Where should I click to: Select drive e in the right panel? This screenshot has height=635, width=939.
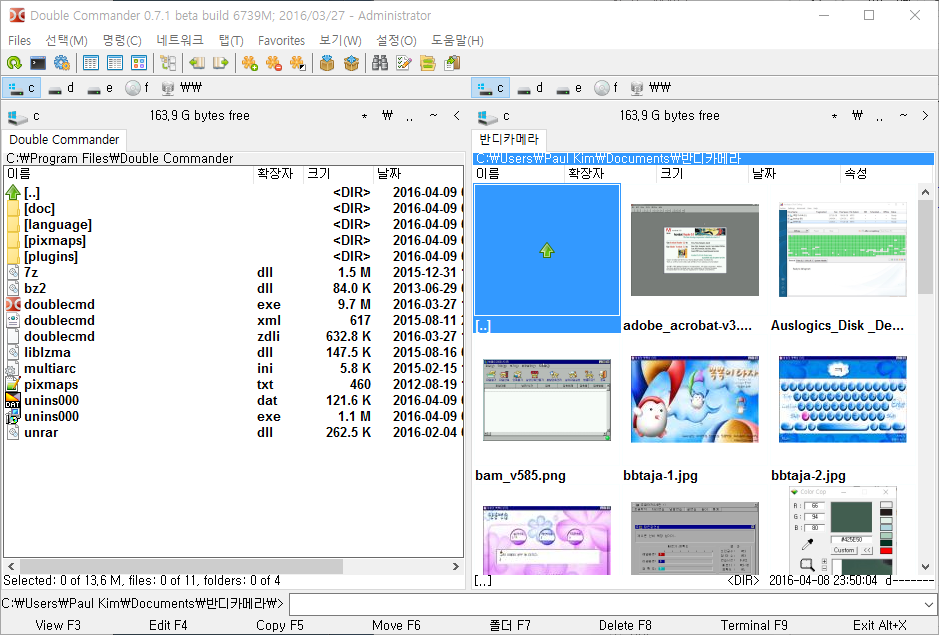pos(568,88)
